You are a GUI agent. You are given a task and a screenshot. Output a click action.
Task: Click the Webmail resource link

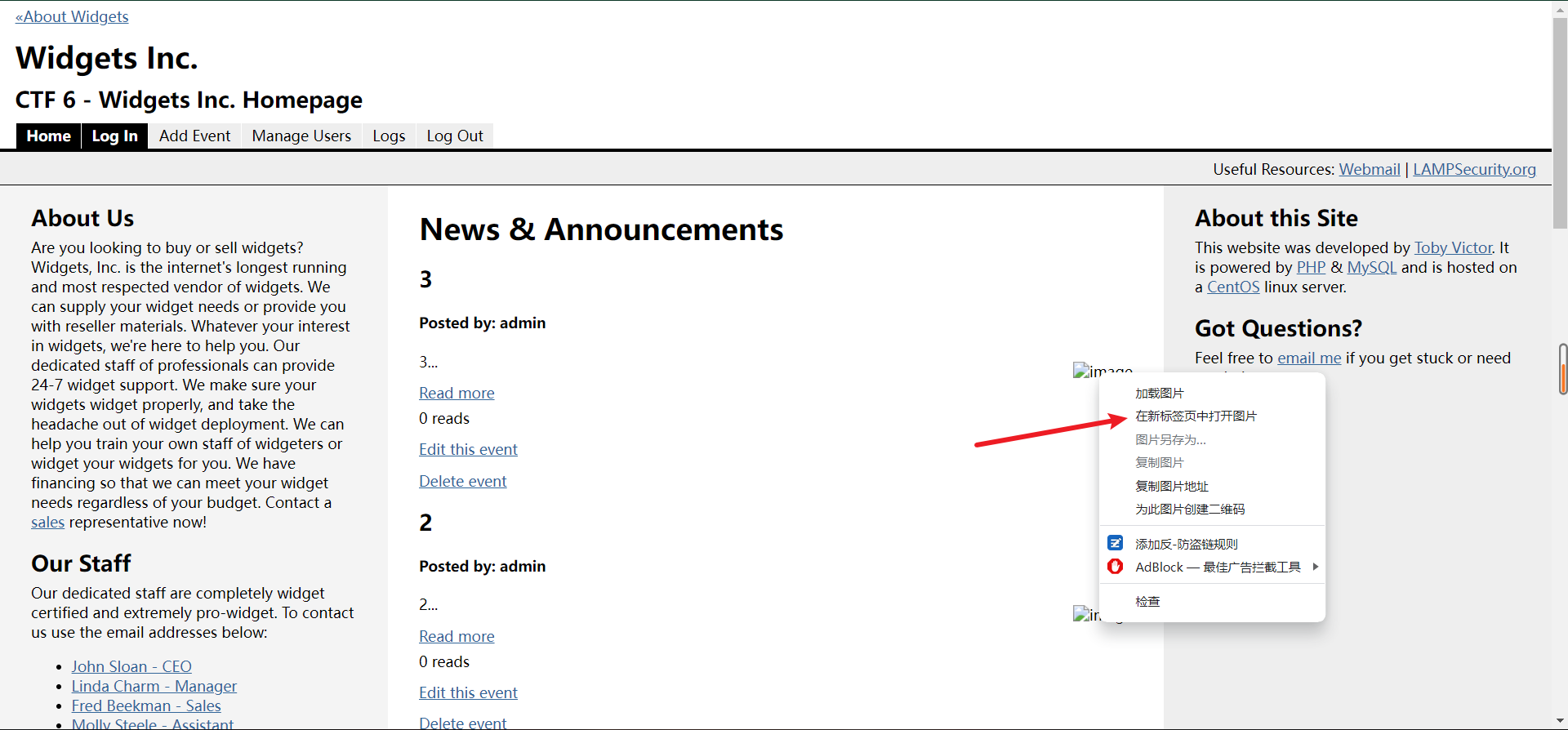(x=1369, y=169)
